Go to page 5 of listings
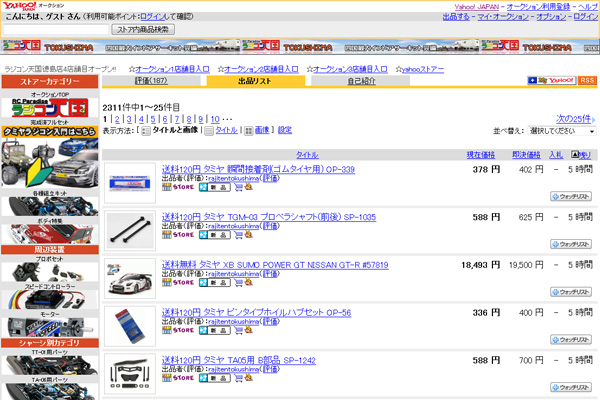600x400 pixels. coord(153,119)
